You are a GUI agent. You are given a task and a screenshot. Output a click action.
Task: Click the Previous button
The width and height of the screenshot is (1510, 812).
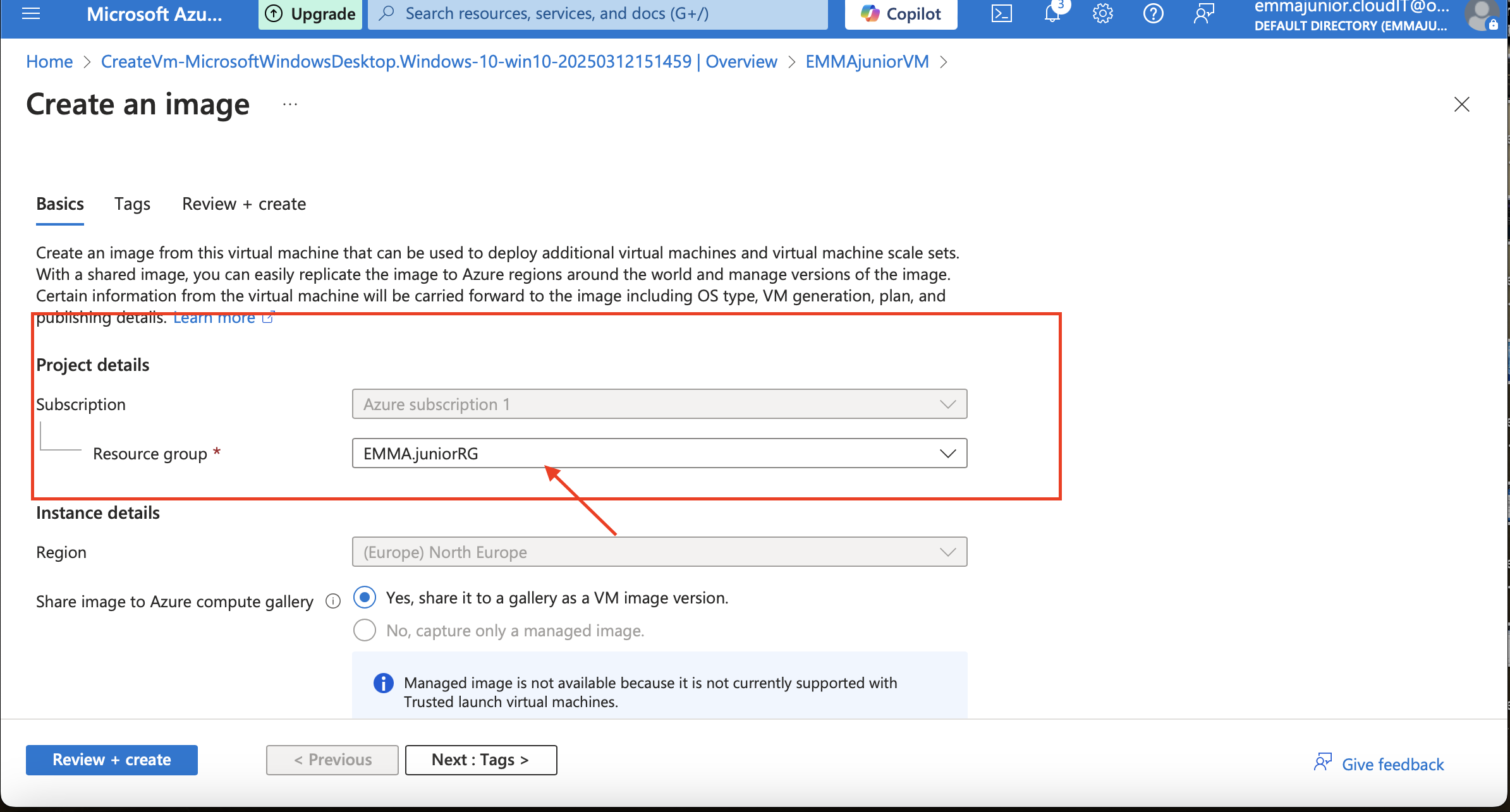[x=332, y=760]
